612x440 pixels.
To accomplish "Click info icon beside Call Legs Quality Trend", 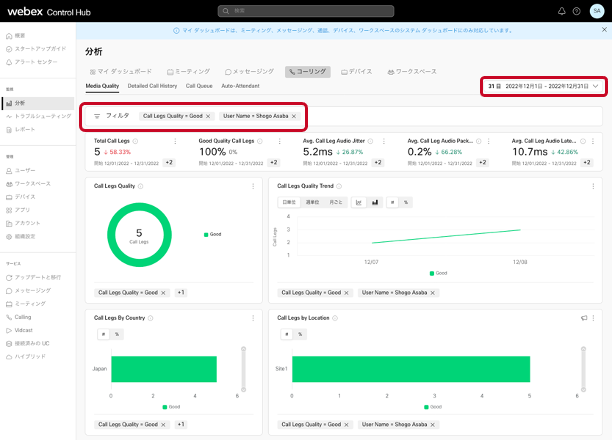I will point(339,186).
